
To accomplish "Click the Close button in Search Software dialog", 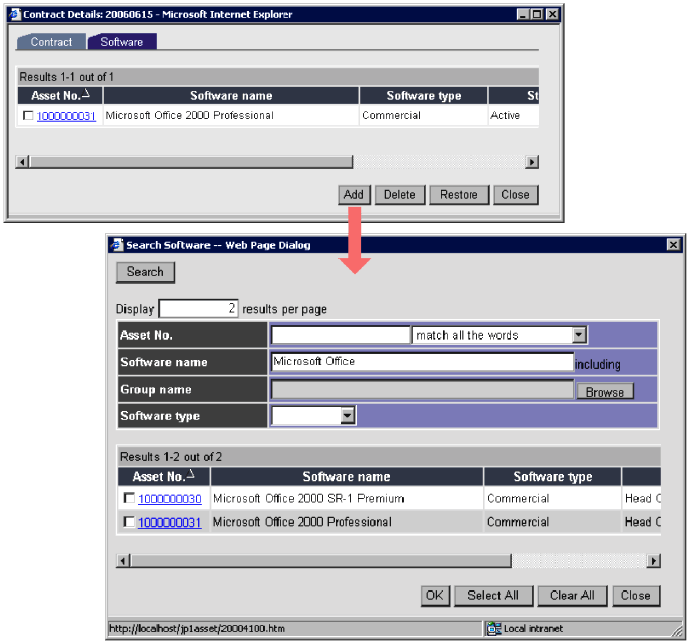I will 636,596.
